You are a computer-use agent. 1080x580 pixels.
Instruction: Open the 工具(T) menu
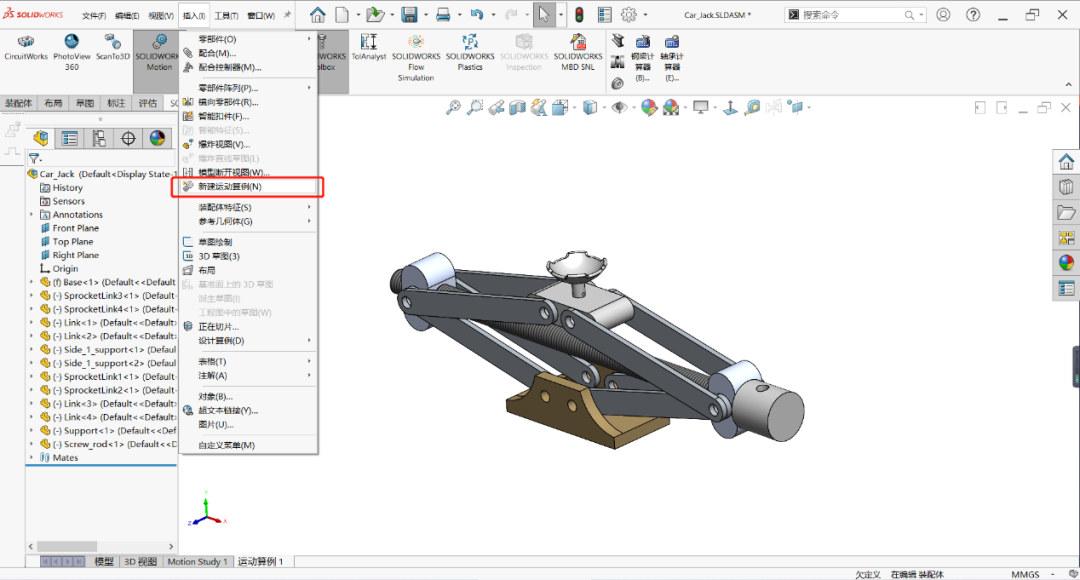tap(226, 16)
